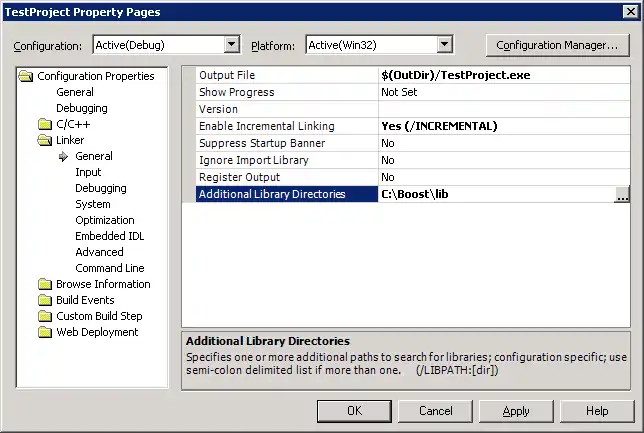The height and width of the screenshot is (433, 644).
Task: Click the C/C++ folder icon
Action: point(44,124)
